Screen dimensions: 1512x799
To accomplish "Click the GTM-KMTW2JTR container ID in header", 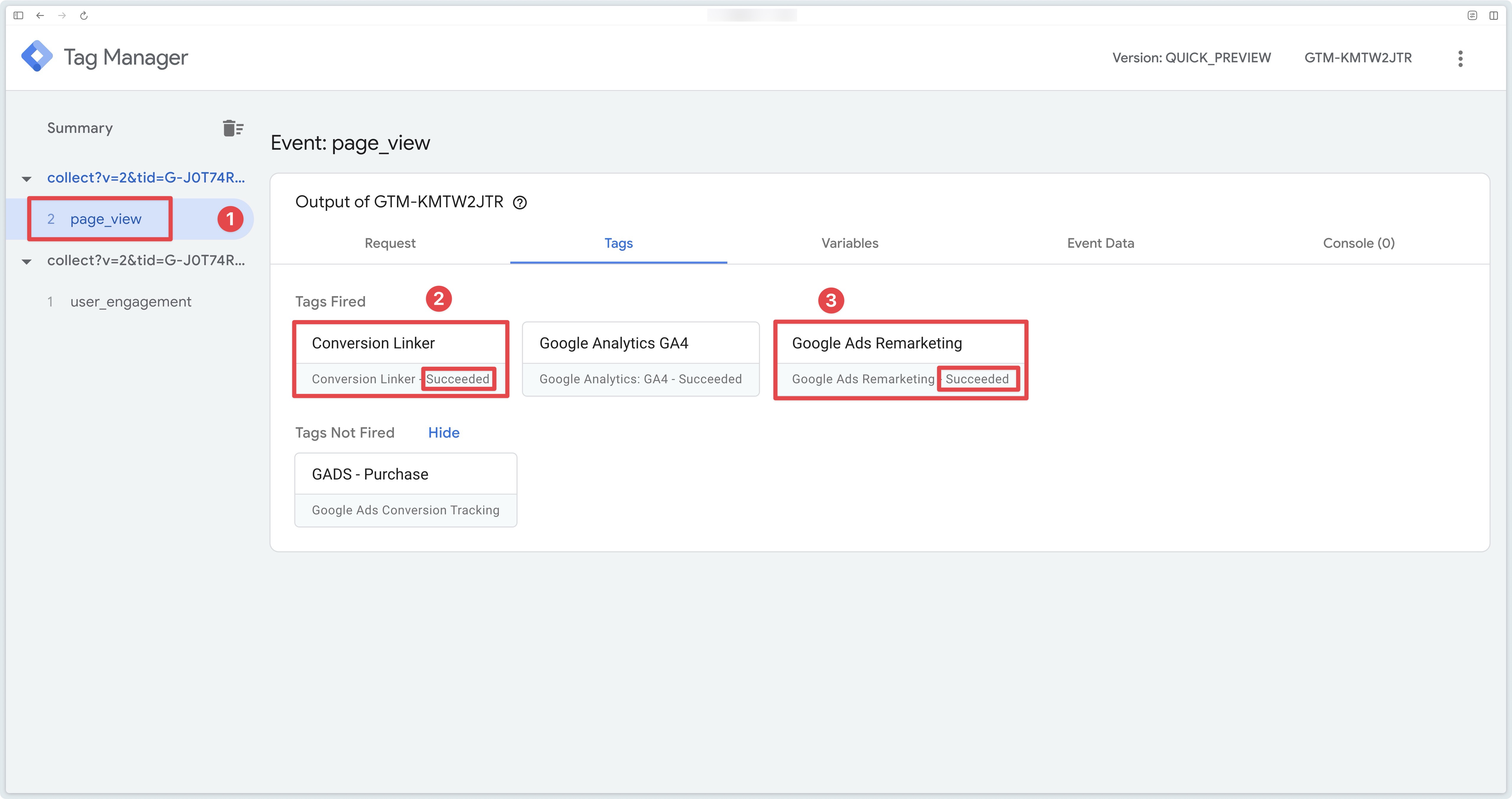I will [x=1358, y=58].
